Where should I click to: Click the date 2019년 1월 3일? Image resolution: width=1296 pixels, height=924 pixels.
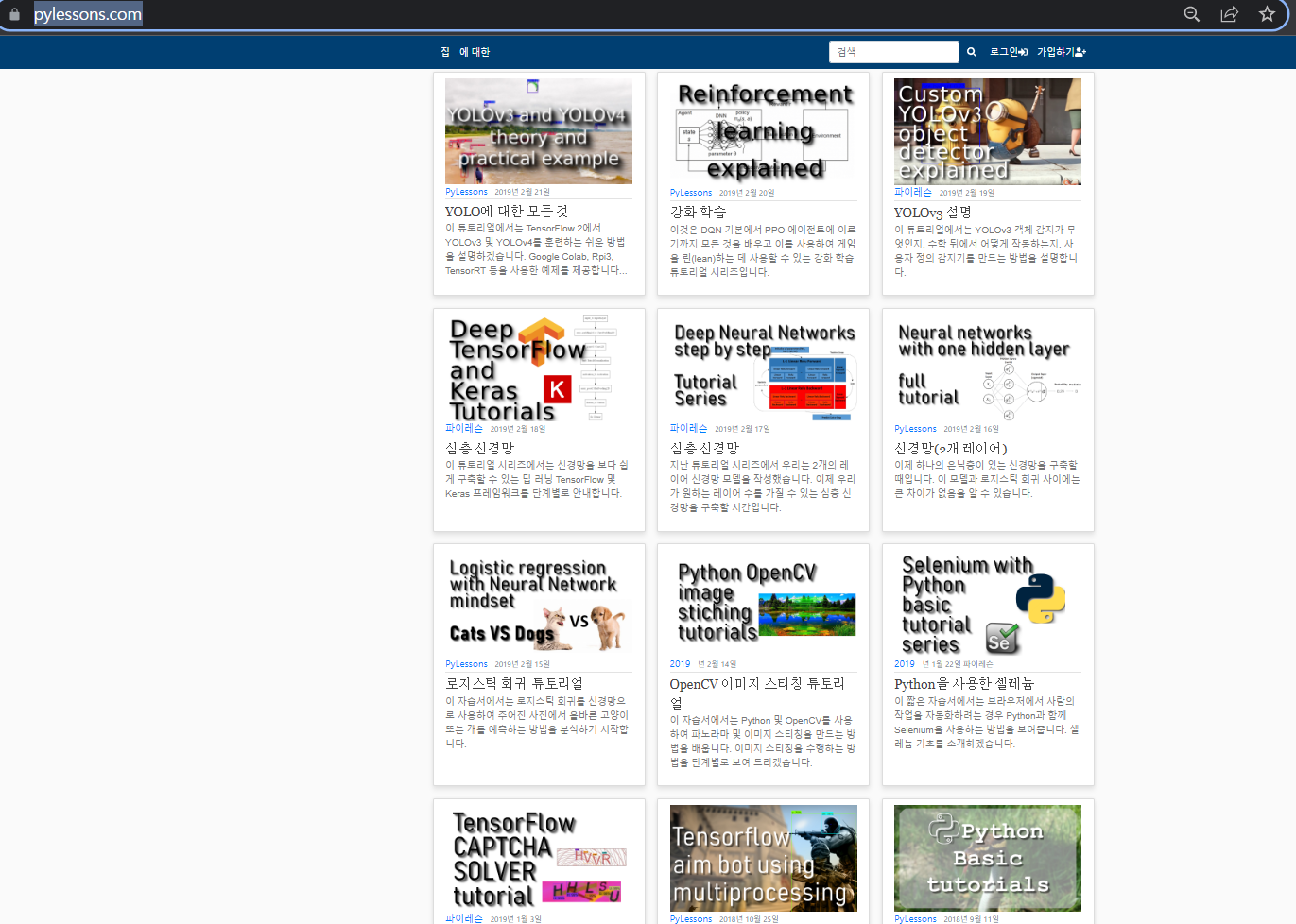[x=516, y=918]
